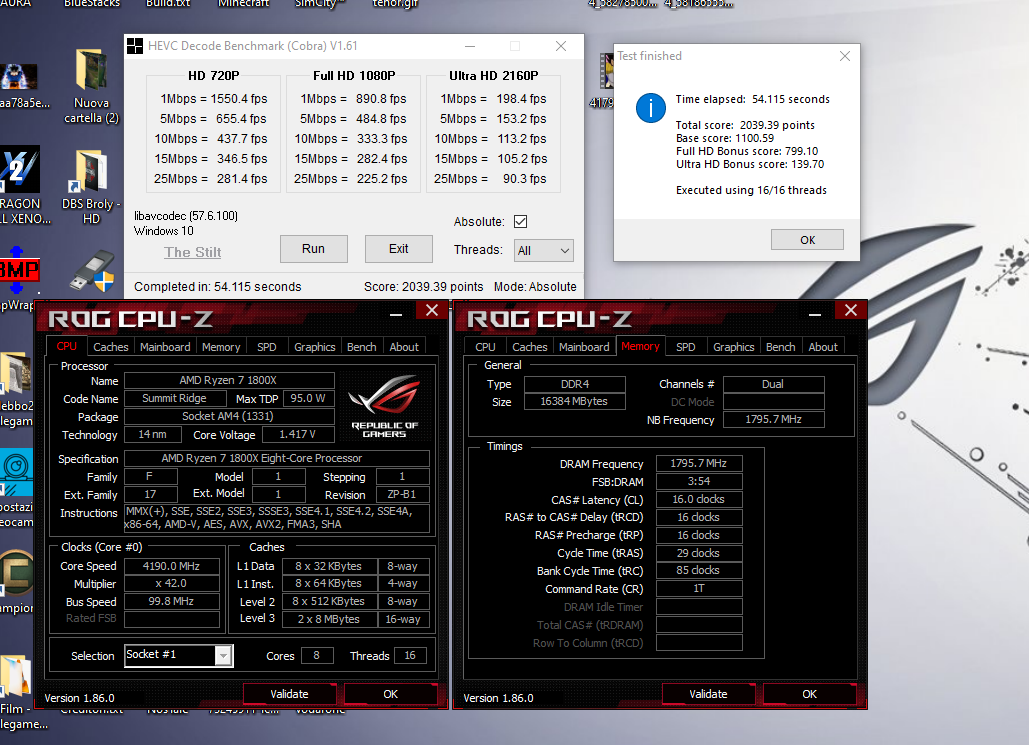Click the Exit button in HEVC benchmark

(x=398, y=249)
